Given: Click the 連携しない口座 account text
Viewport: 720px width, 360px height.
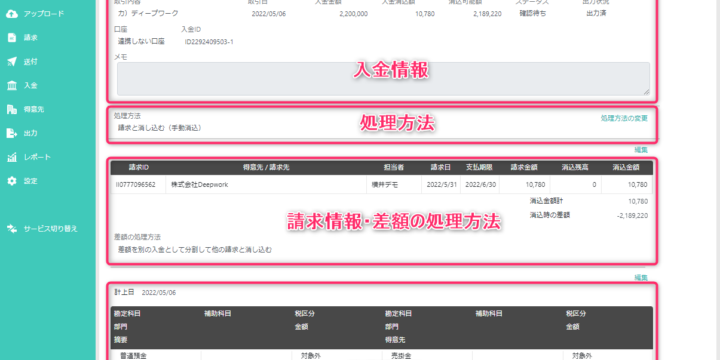Looking at the screenshot, I should (x=141, y=41).
